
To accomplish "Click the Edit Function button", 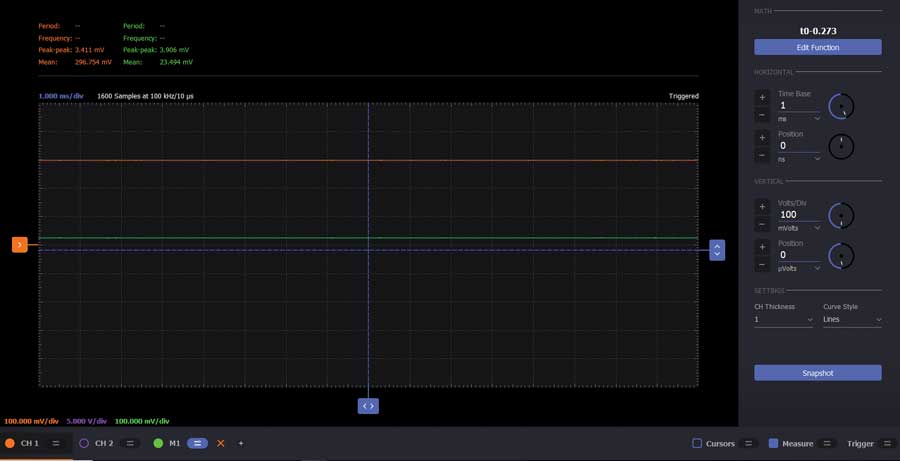I will click(x=817, y=47).
